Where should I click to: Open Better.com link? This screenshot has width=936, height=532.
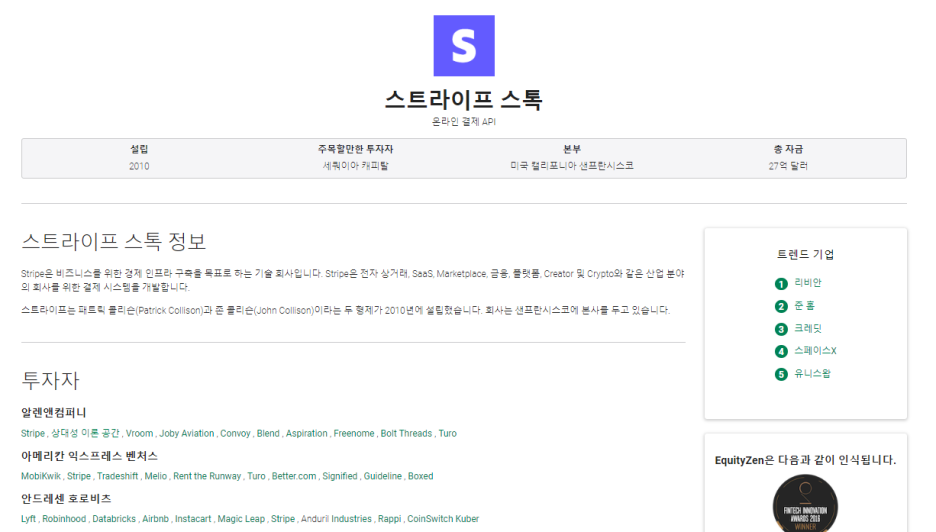point(294,476)
